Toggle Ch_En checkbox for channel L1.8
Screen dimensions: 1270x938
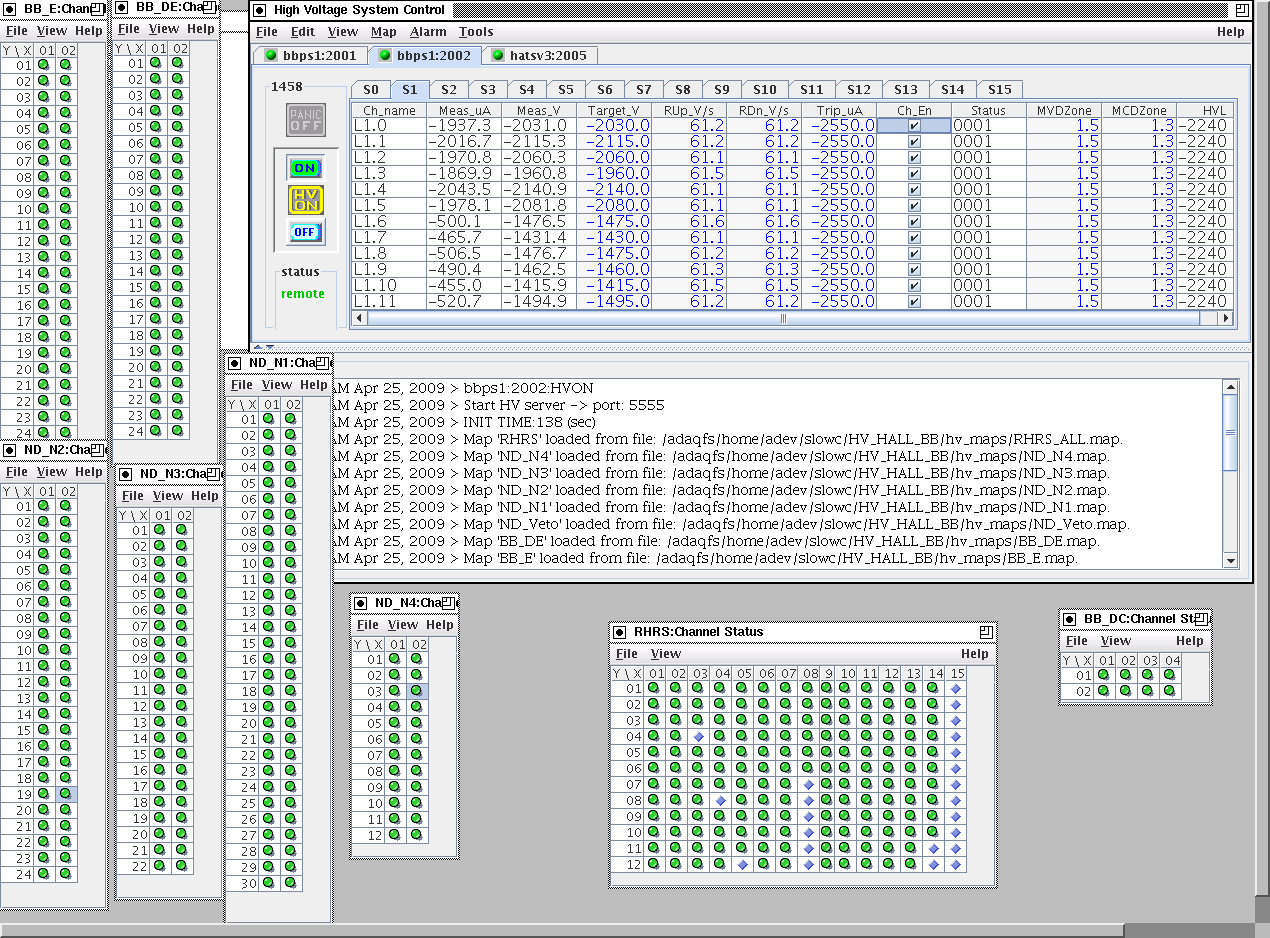point(914,254)
